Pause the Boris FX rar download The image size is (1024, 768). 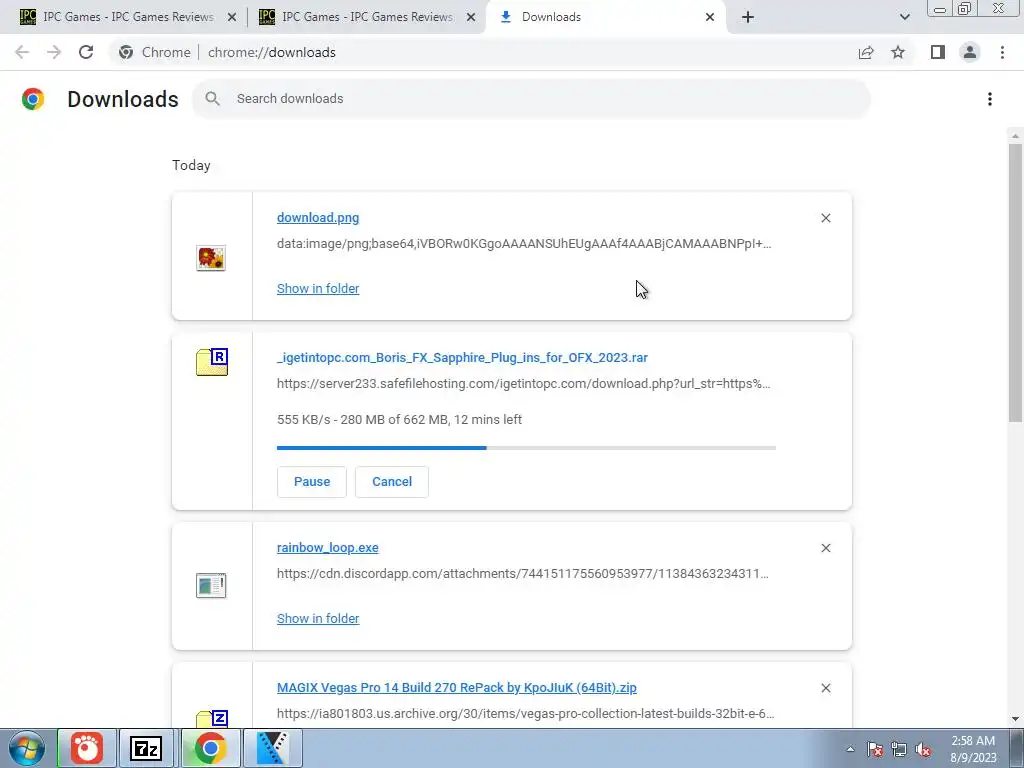312,482
